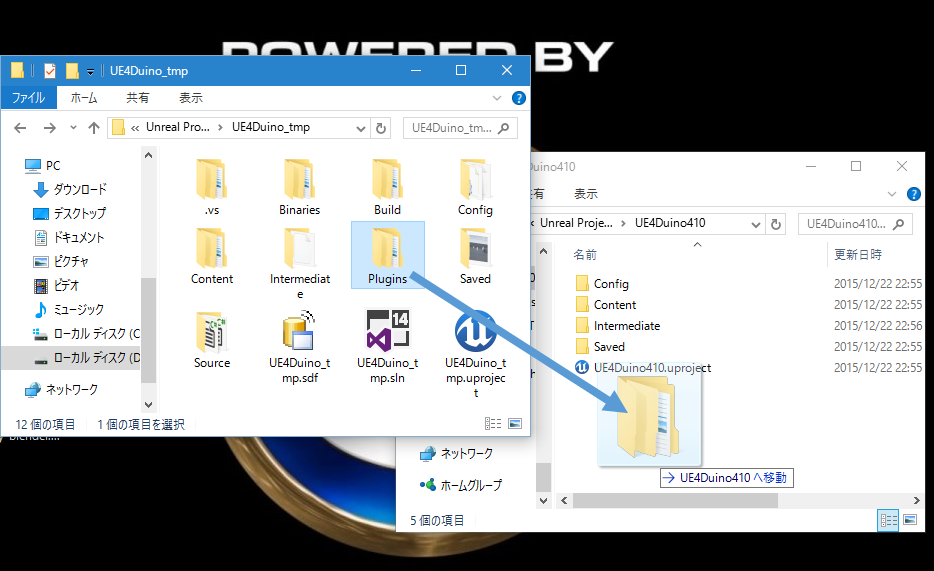Select Intermediate folder in UE4Duino410 list
This screenshot has height=571, width=934.
(x=618, y=326)
